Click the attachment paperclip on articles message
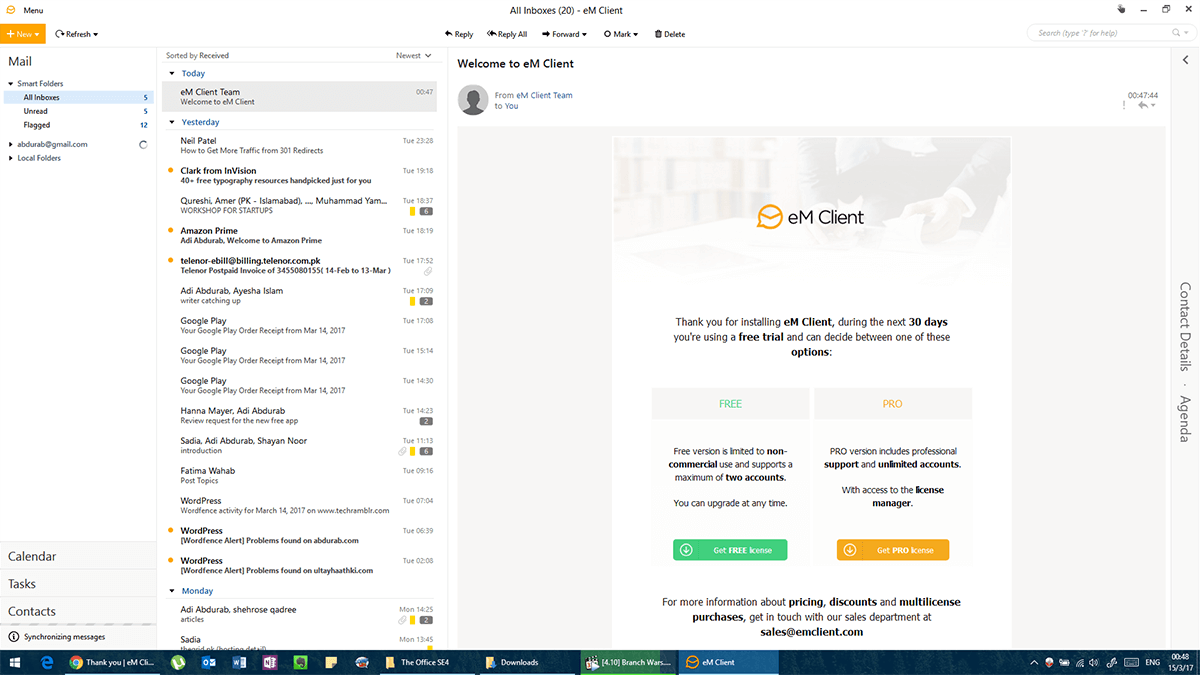This screenshot has height=675, width=1200. [x=400, y=620]
